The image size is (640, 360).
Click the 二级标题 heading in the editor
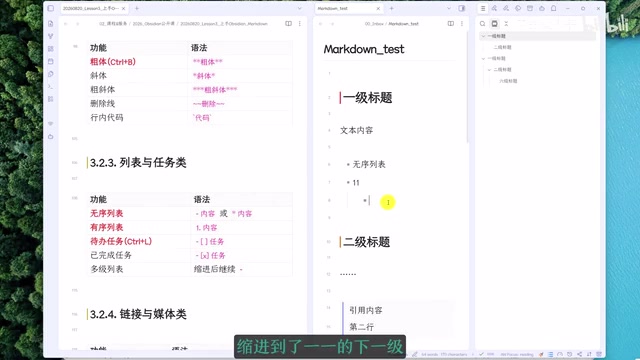coord(367,242)
